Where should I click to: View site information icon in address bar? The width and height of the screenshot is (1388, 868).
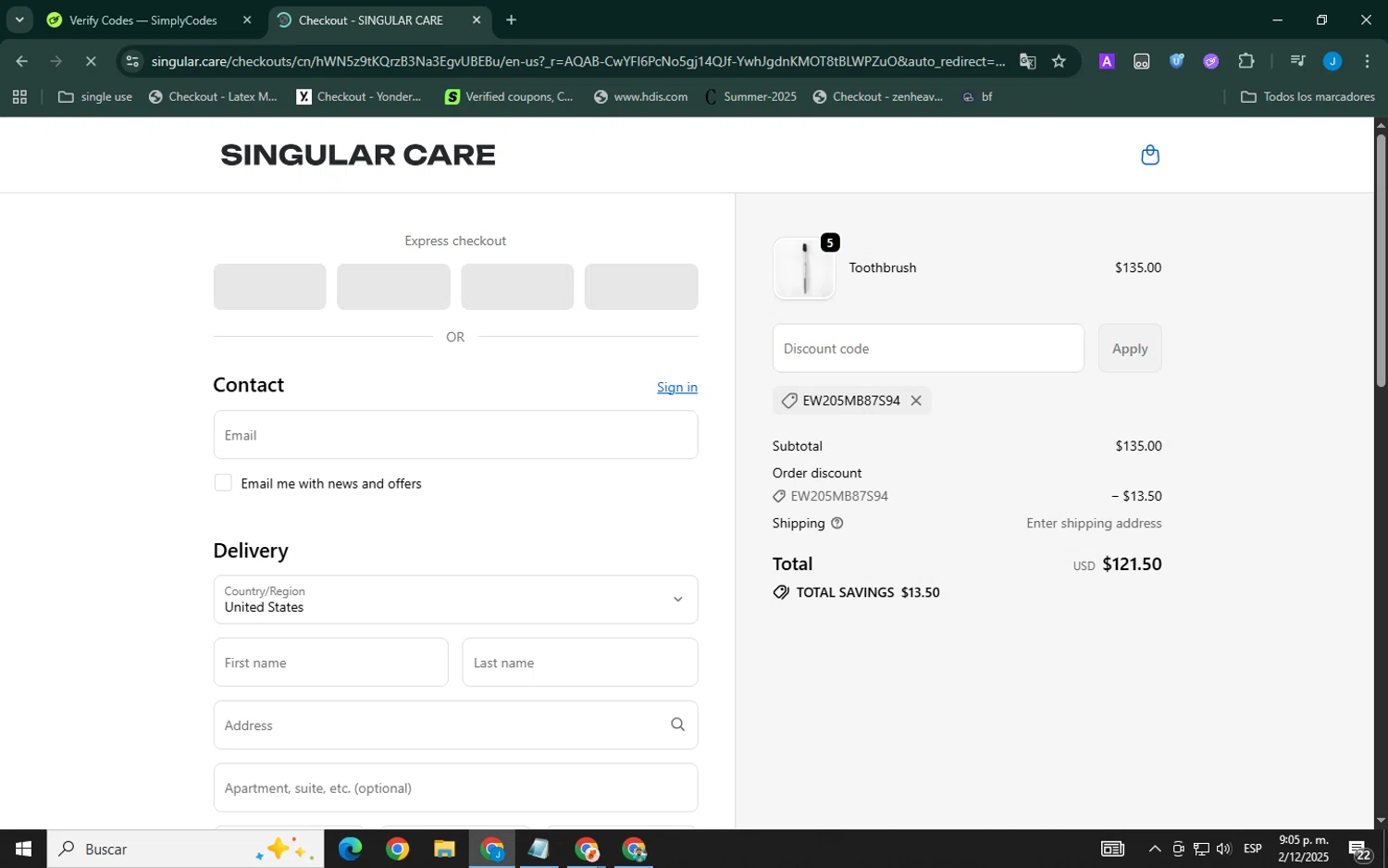click(132, 62)
